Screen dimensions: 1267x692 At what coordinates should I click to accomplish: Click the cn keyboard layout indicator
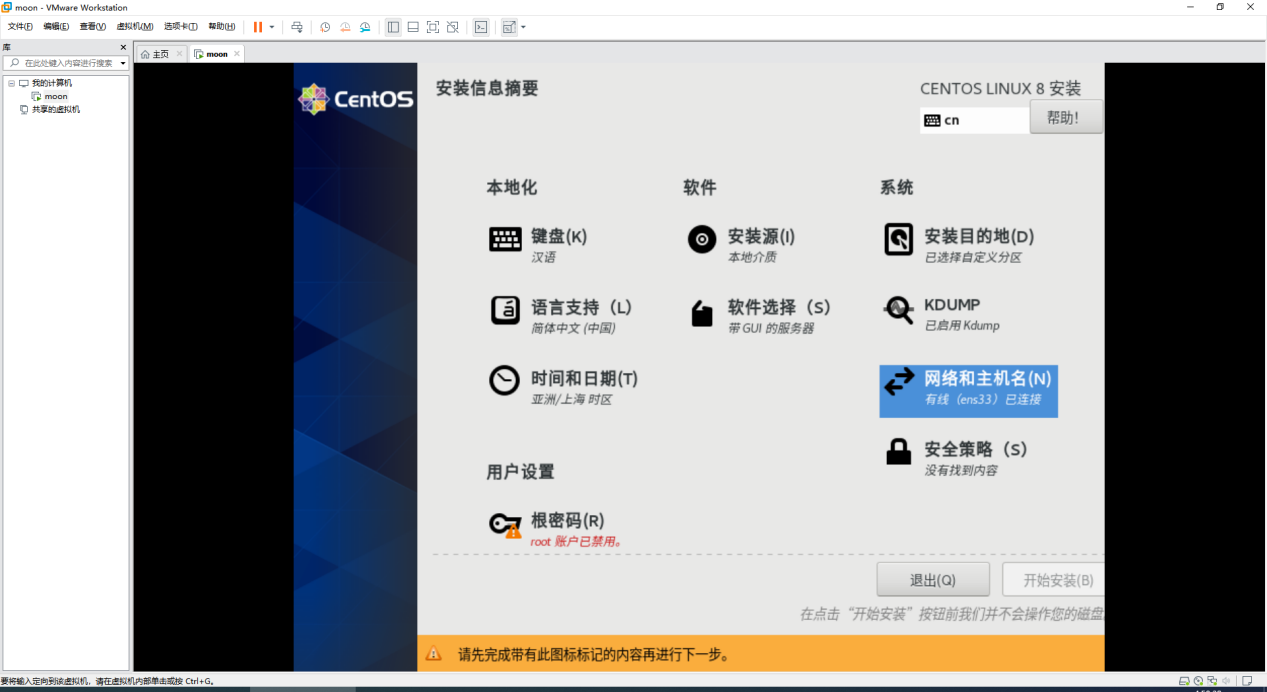point(975,120)
